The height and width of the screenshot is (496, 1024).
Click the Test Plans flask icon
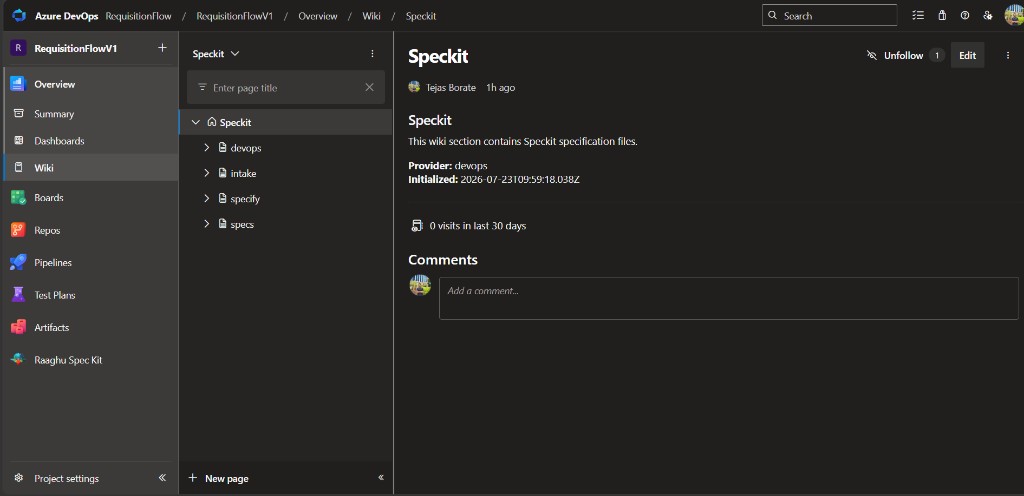pyautogui.click(x=18, y=295)
